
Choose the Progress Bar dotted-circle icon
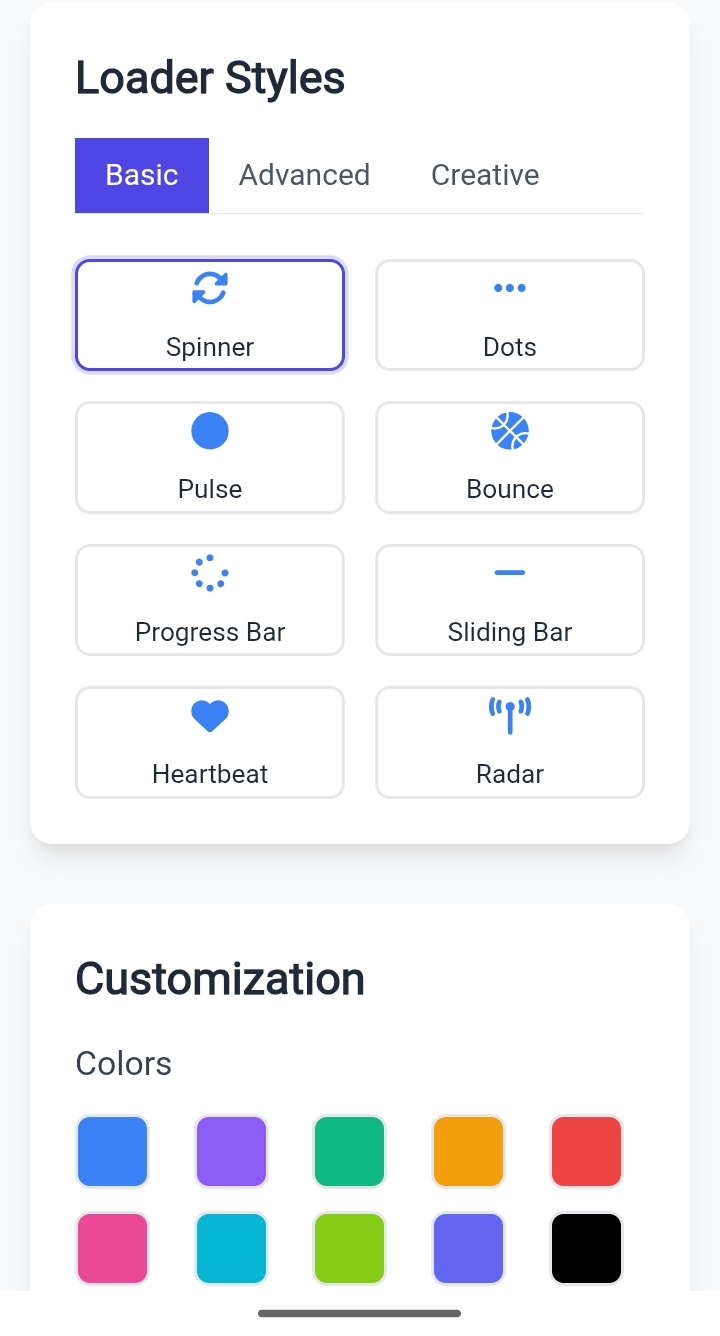click(x=210, y=573)
